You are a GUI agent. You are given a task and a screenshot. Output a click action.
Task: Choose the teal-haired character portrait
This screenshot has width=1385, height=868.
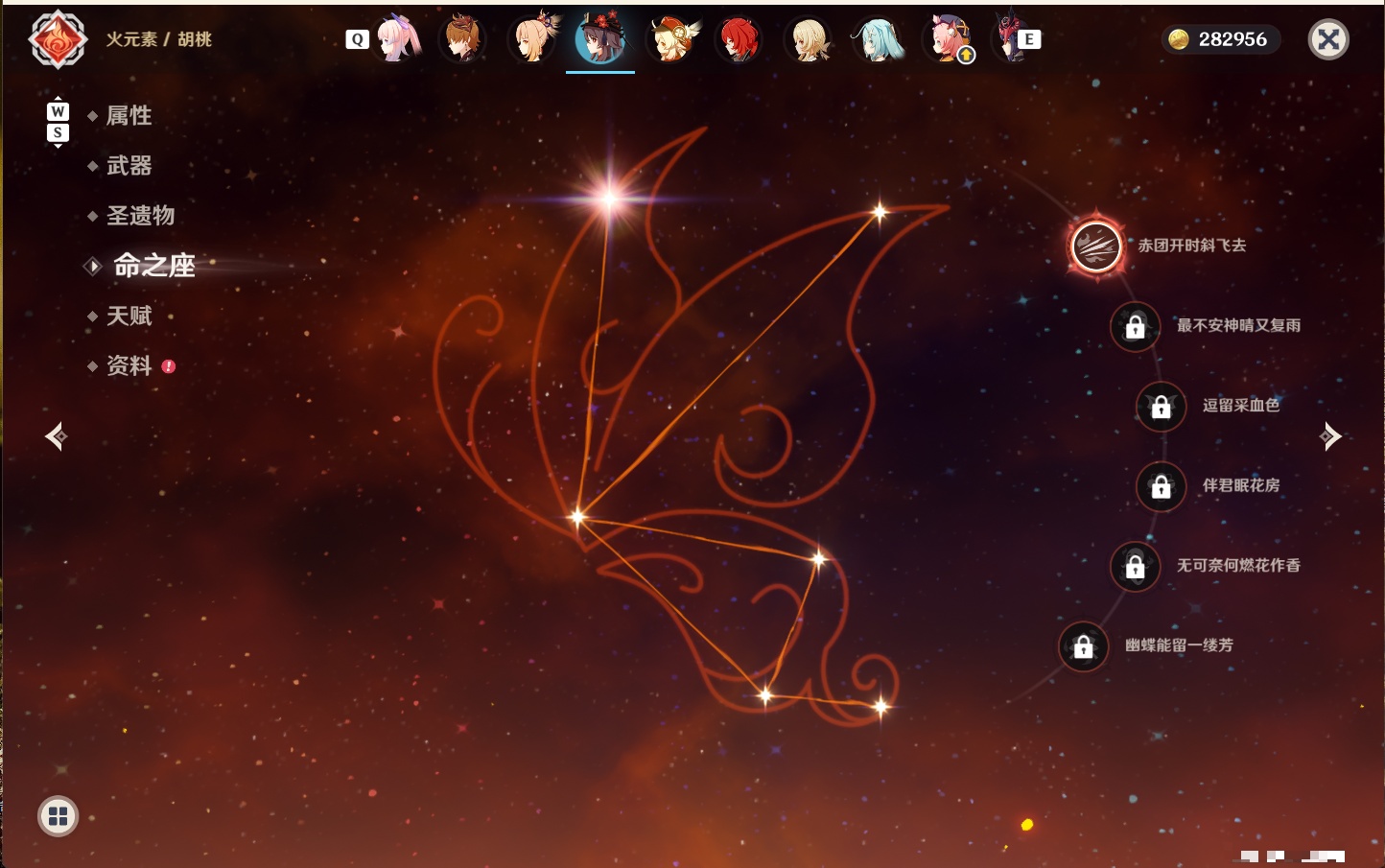coord(877,39)
